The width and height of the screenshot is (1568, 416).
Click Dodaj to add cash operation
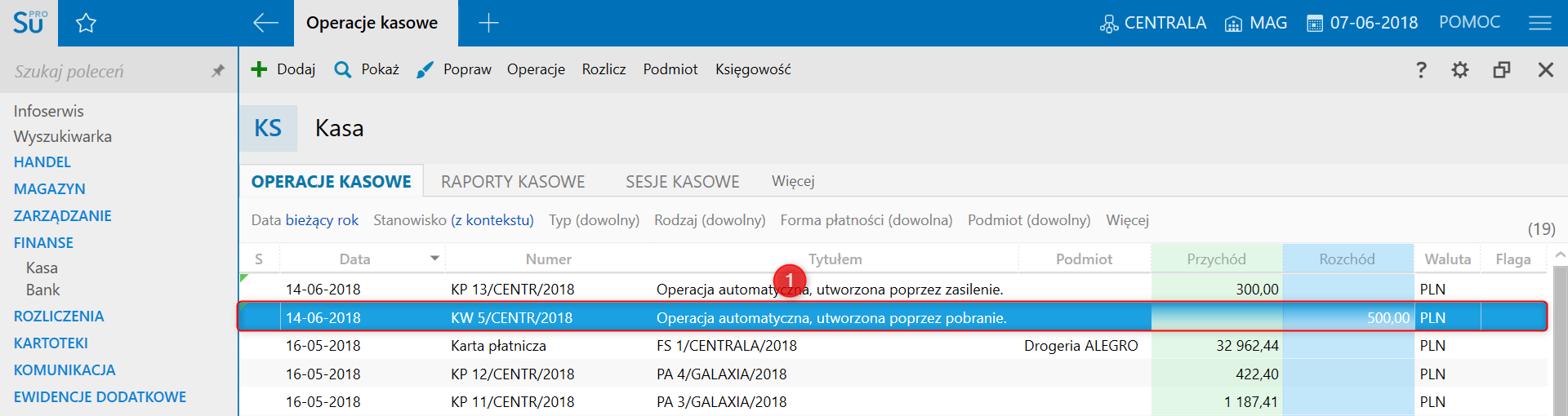coord(283,70)
